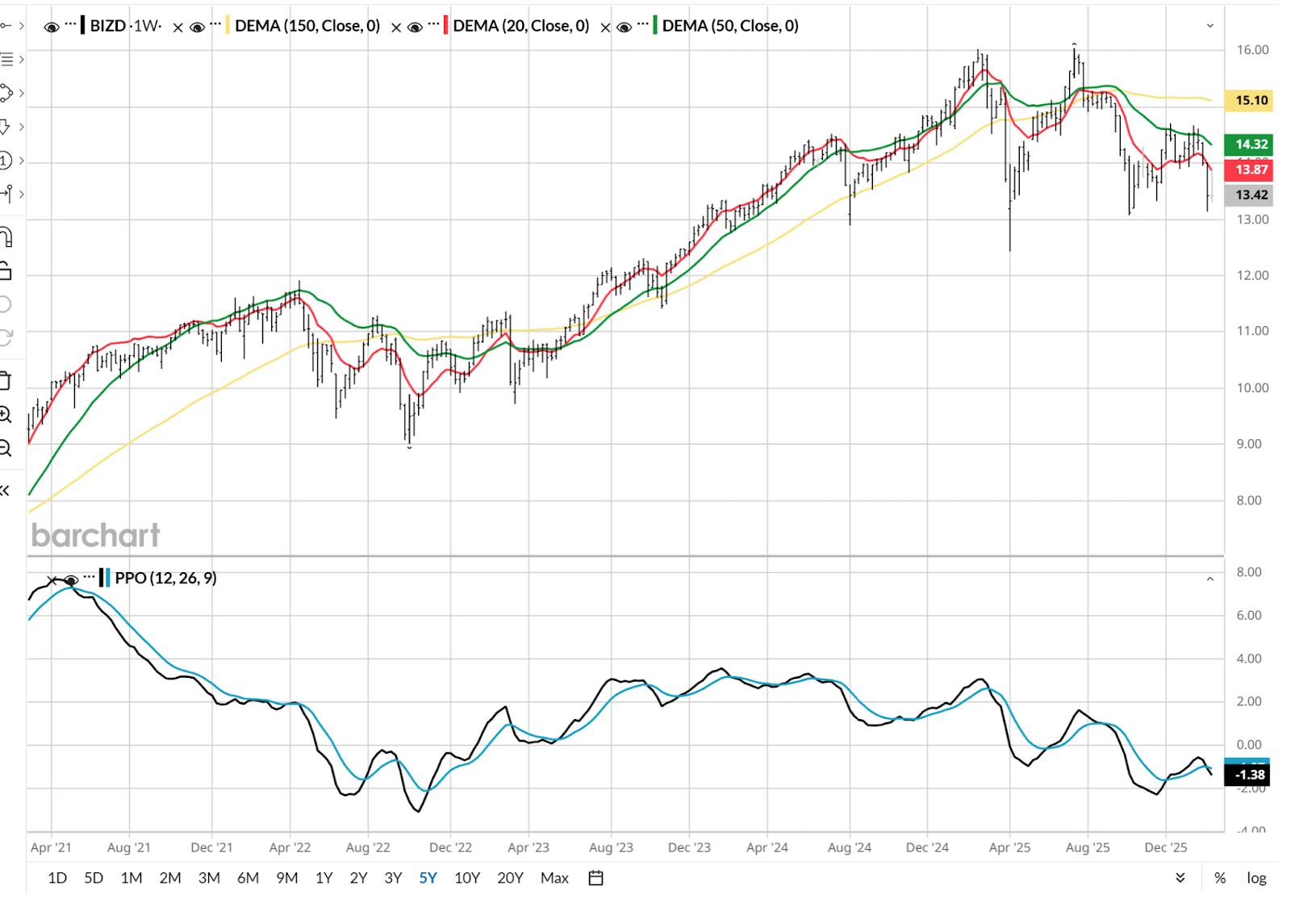Toggle the log scale option

1256,878
